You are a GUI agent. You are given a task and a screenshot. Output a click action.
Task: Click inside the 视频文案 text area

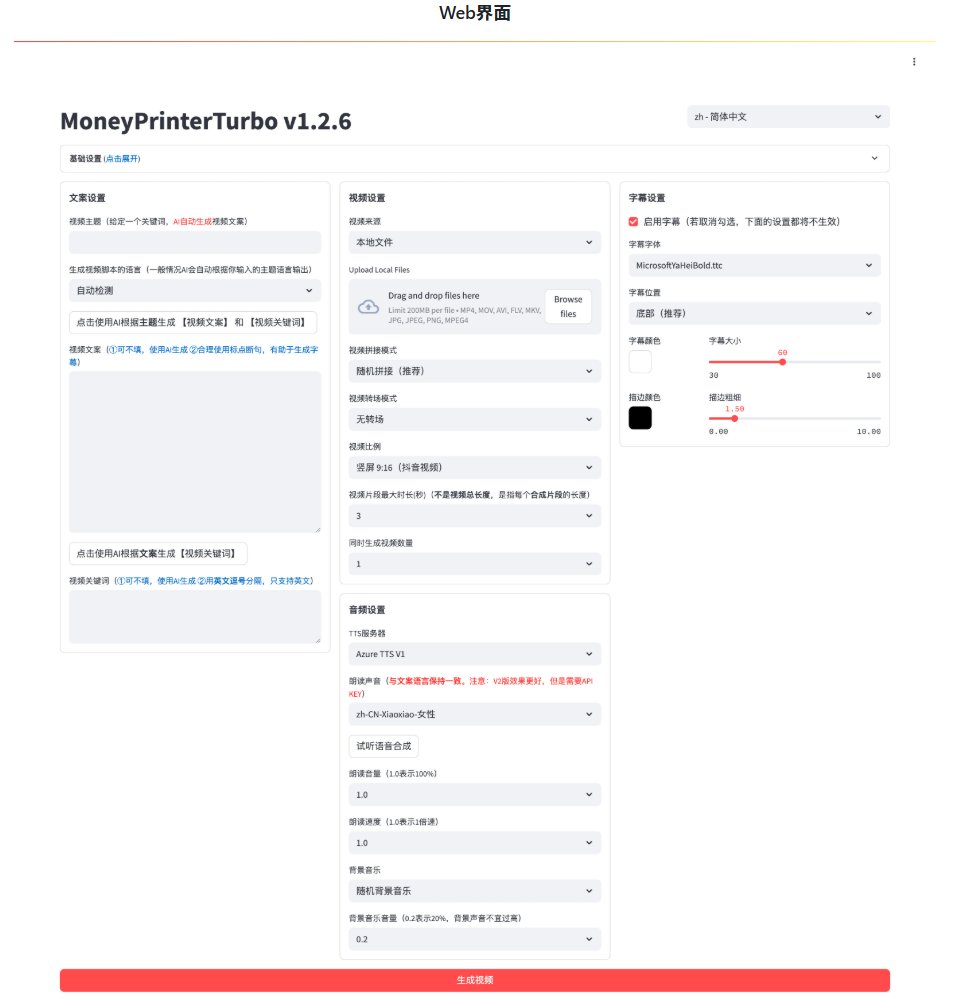point(195,452)
